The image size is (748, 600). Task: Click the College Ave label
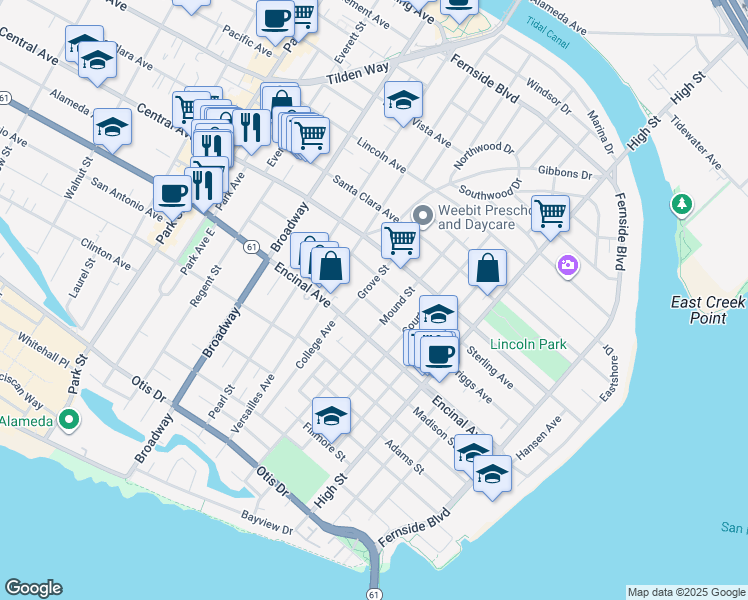point(315,345)
